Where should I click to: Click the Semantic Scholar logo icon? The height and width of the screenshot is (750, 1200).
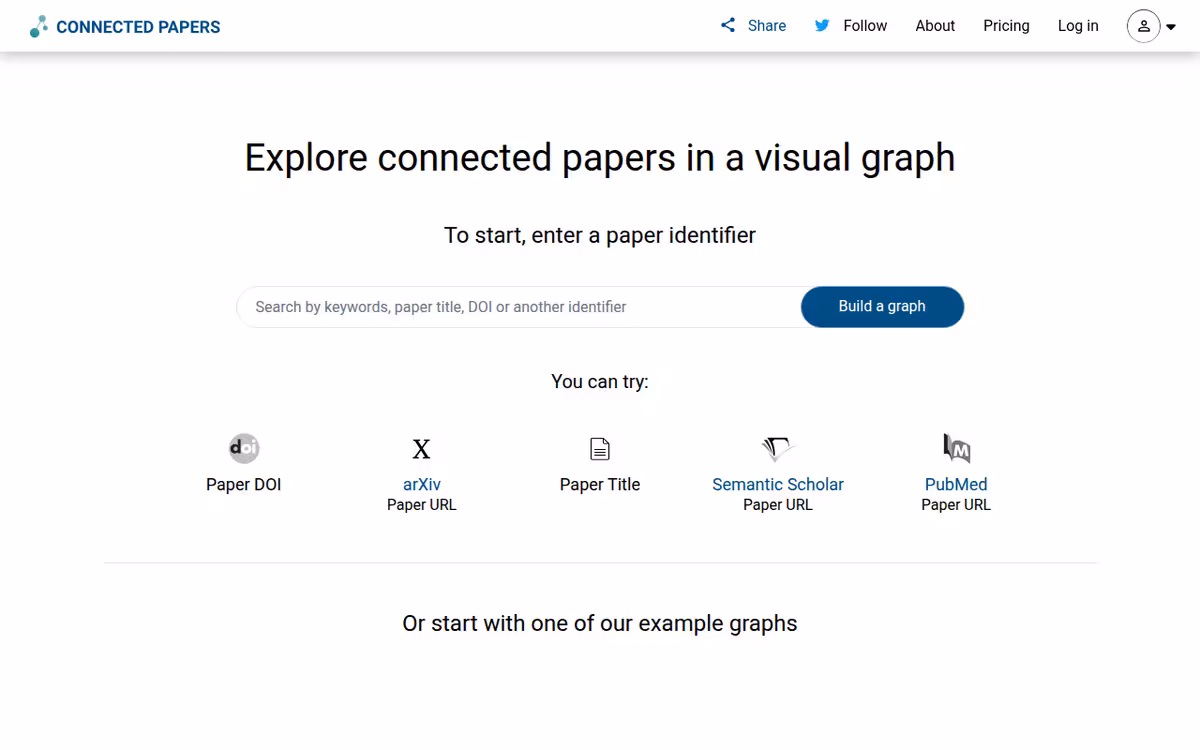pos(778,448)
